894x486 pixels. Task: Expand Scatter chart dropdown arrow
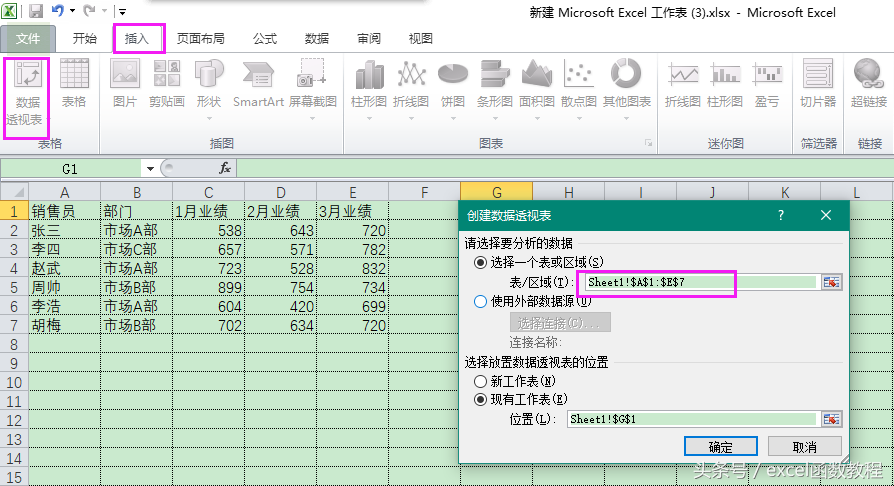(x=579, y=118)
